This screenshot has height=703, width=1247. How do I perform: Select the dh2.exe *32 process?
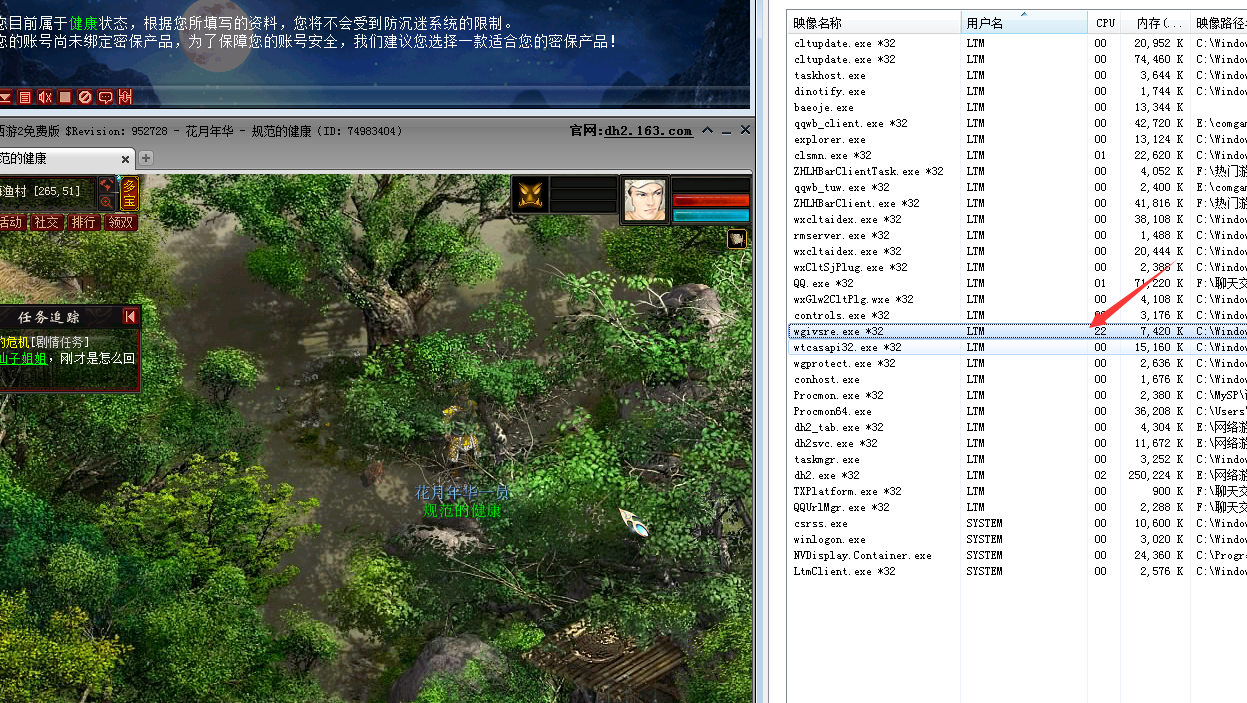coord(1017,475)
